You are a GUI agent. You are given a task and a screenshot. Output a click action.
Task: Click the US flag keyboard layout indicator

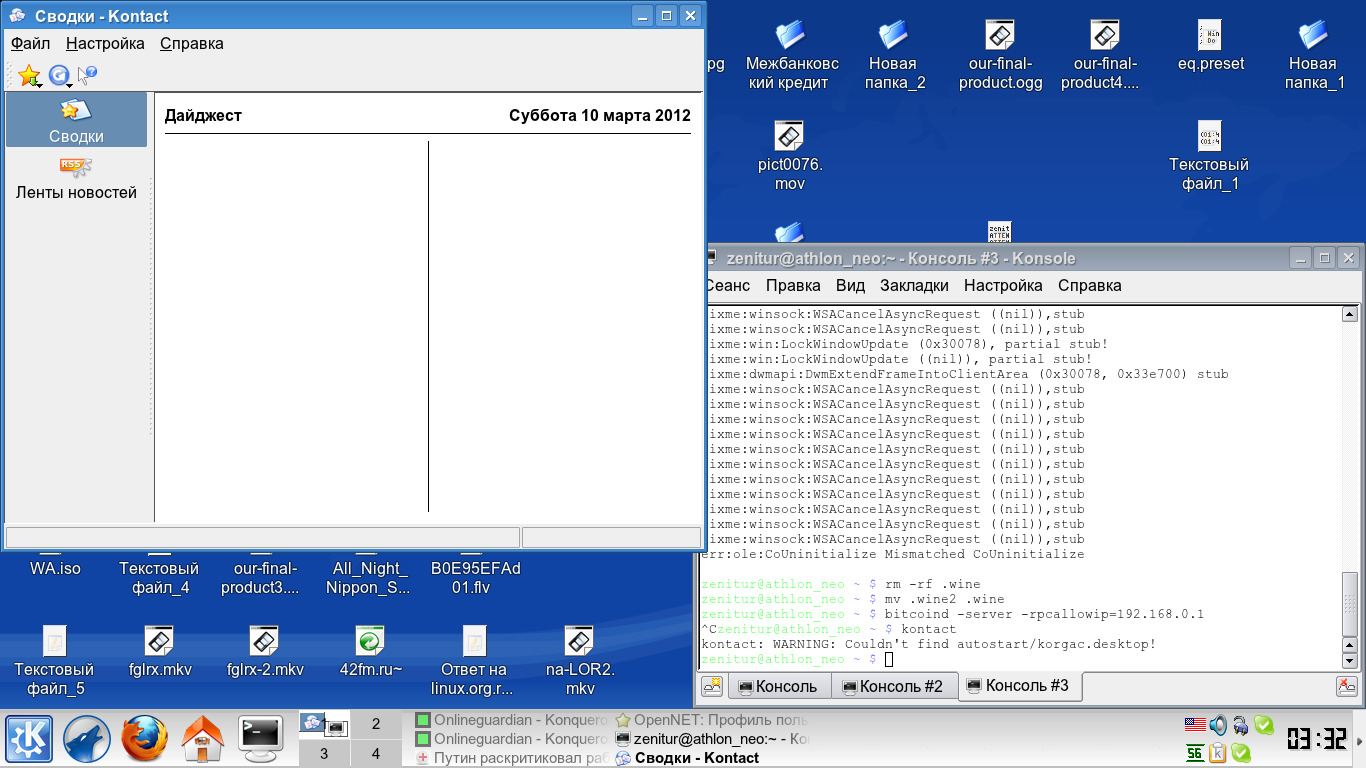pyautogui.click(x=1194, y=725)
